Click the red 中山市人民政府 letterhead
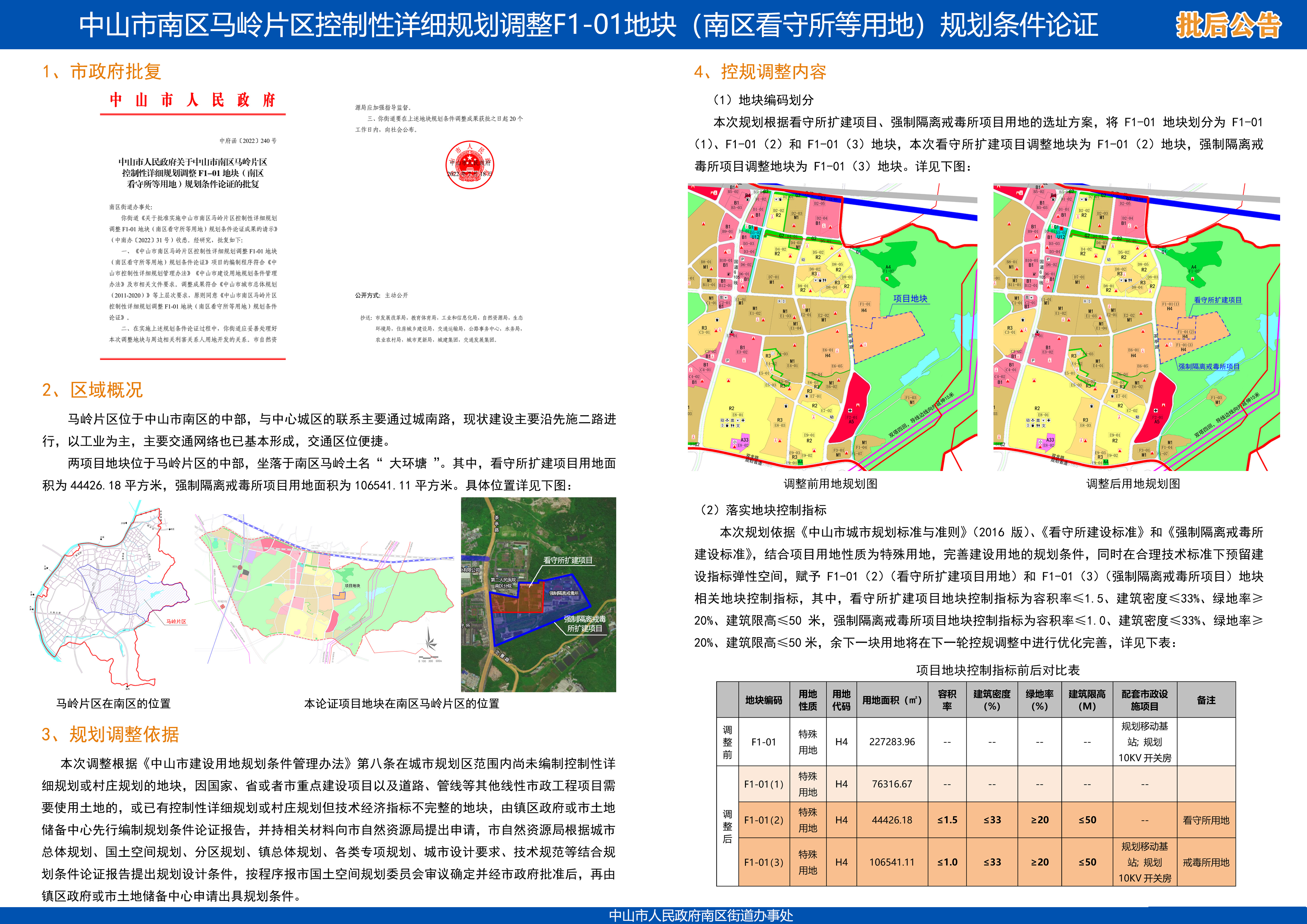 pyautogui.click(x=192, y=101)
